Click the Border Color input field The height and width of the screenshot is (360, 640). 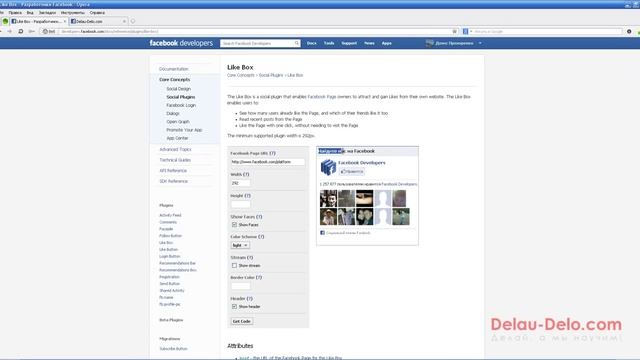(240, 286)
